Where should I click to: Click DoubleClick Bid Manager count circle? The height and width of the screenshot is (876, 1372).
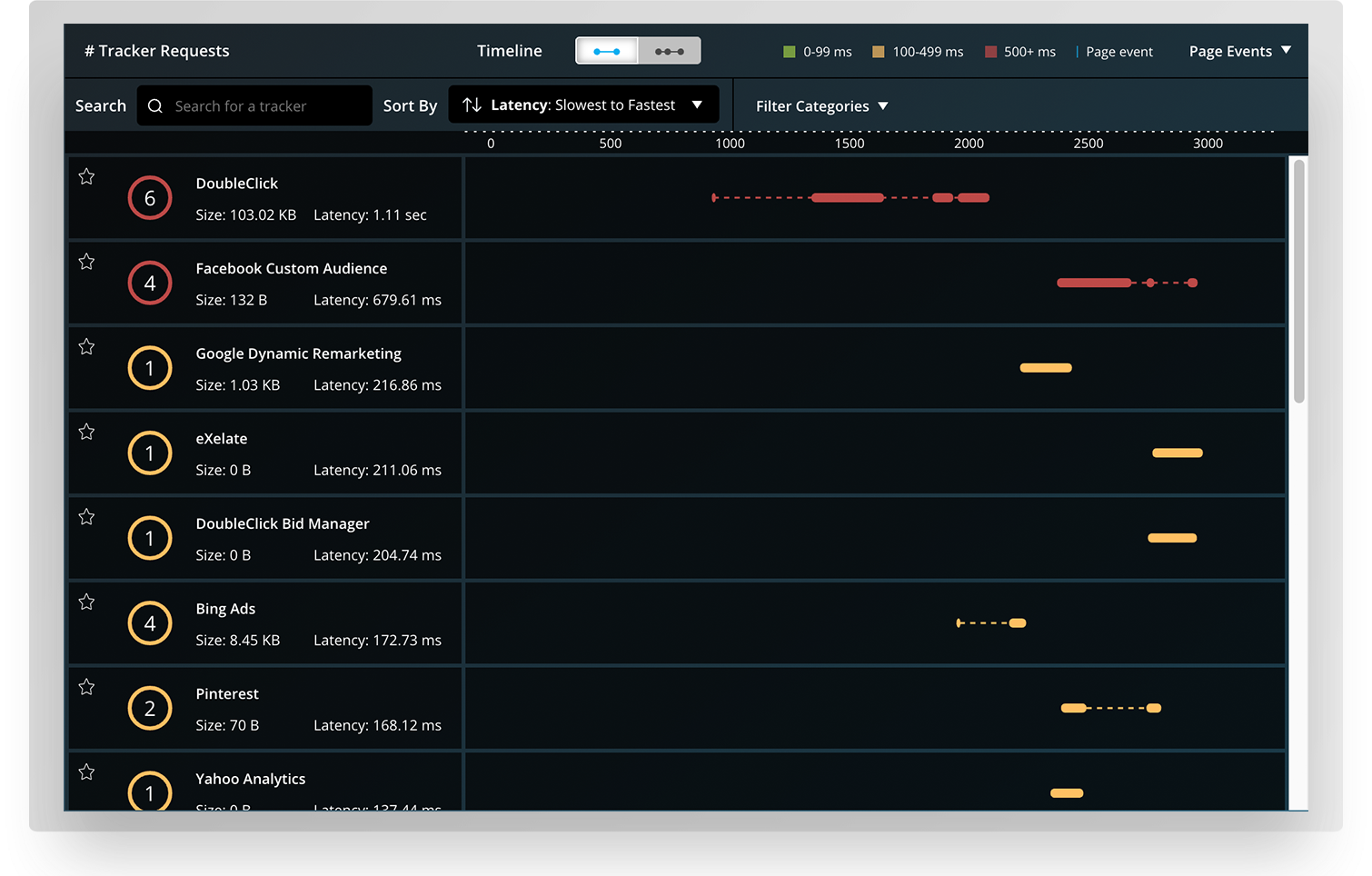tap(150, 538)
